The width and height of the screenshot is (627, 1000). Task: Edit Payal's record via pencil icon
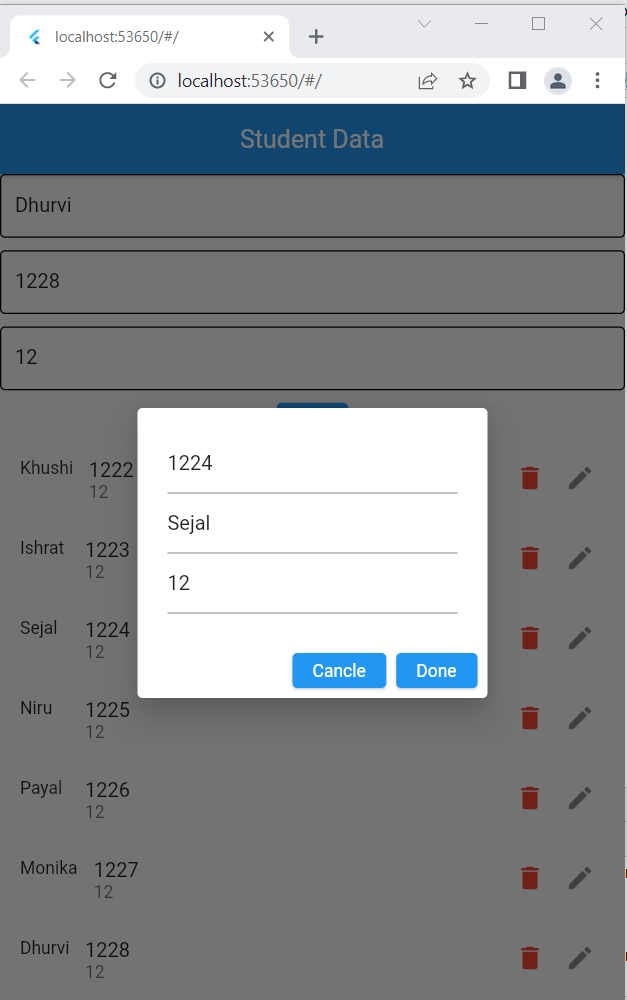coord(580,797)
